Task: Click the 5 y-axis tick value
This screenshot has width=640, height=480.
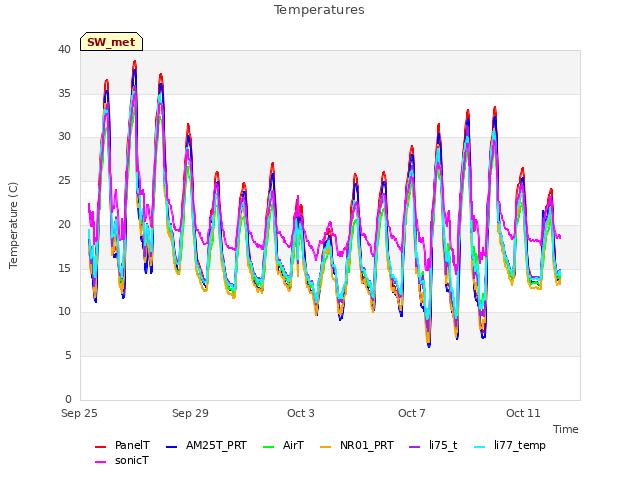Action: point(68,356)
